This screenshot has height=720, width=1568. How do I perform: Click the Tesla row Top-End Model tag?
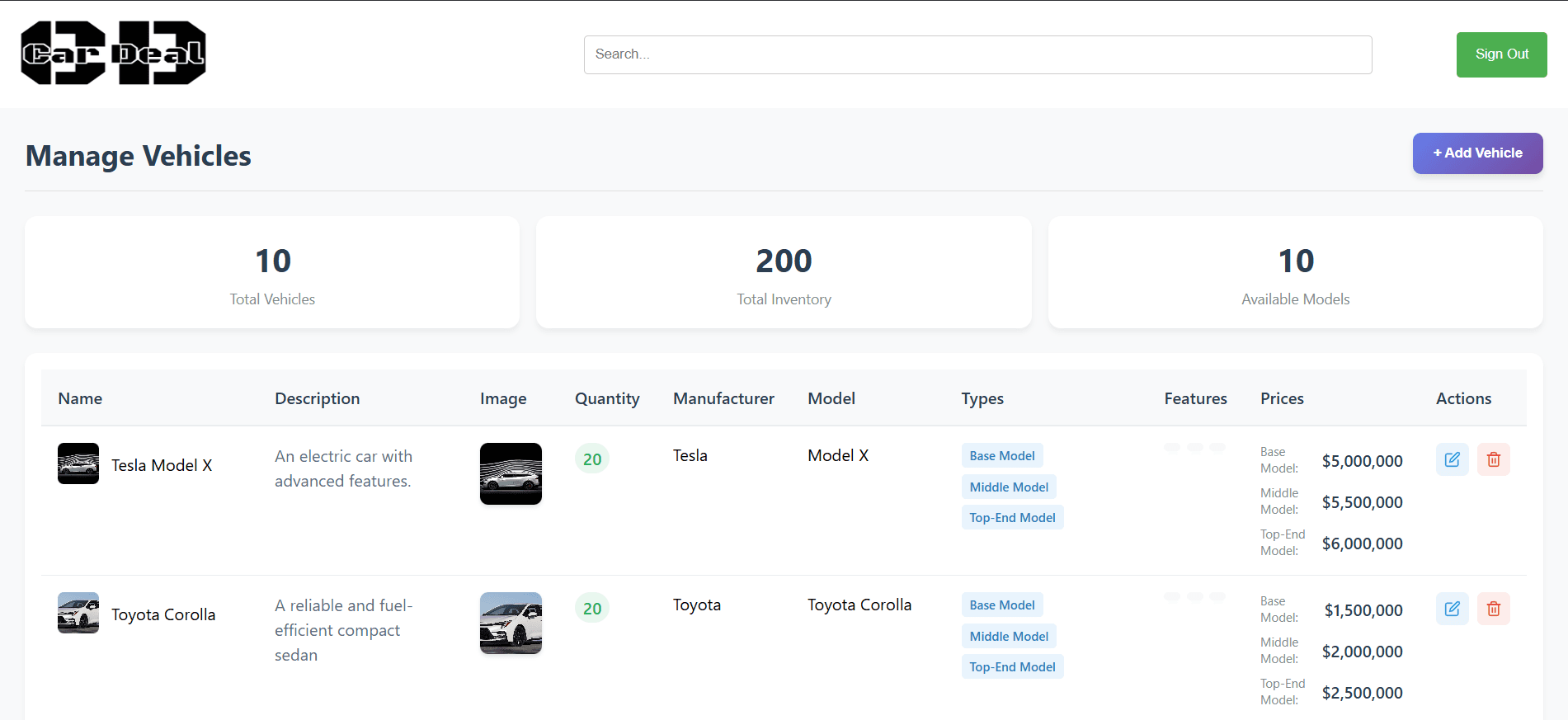point(1012,517)
